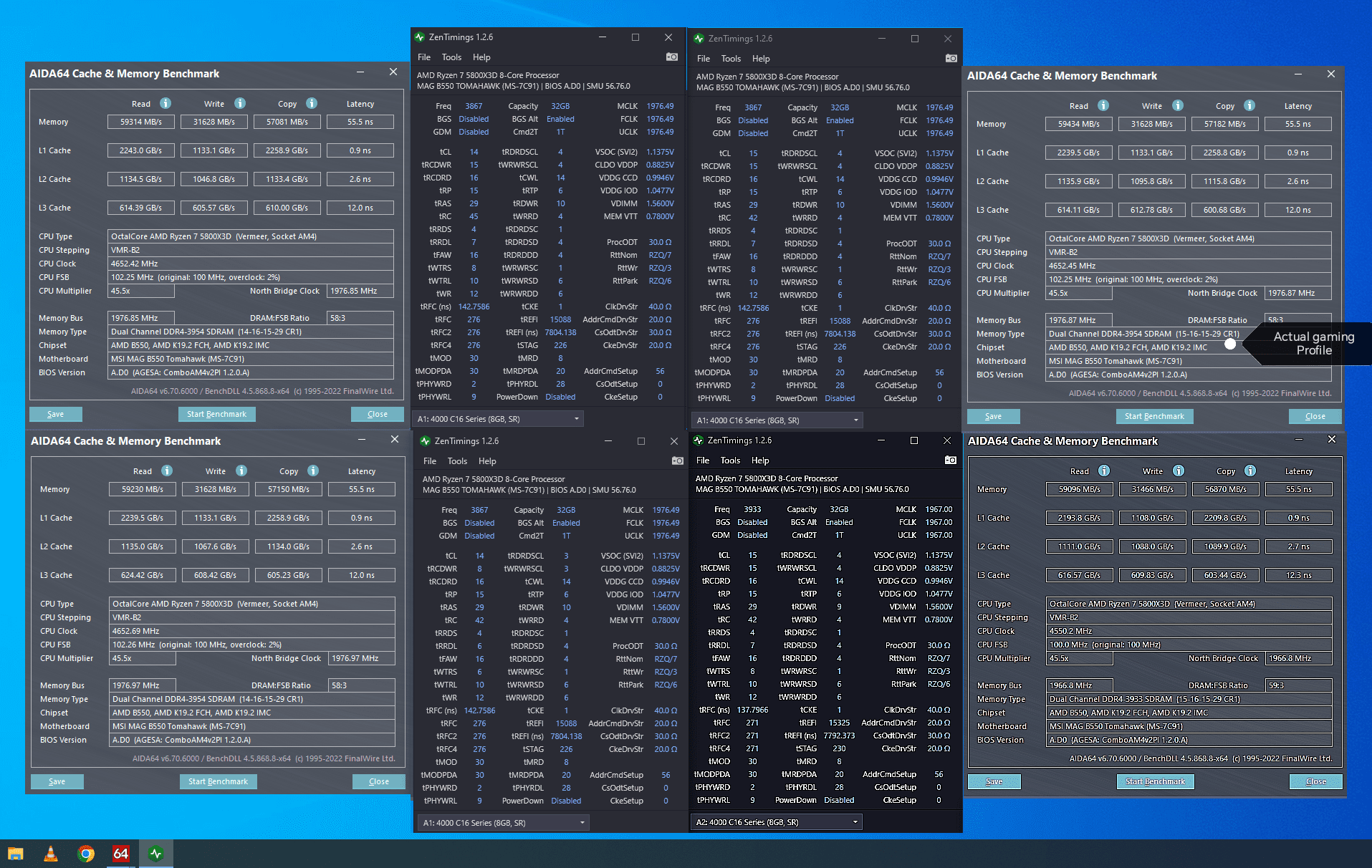This screenshot has height=868, width=1372.
Task: Click Save in AIDA64 window showing 59494 MB/s read
Action: 994,416
